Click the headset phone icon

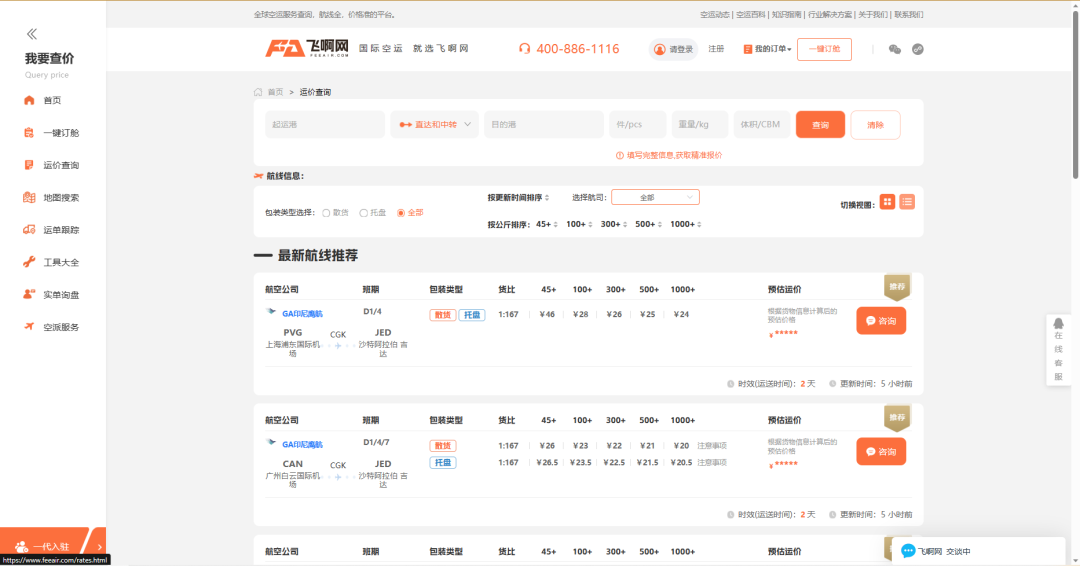point(525,49)
